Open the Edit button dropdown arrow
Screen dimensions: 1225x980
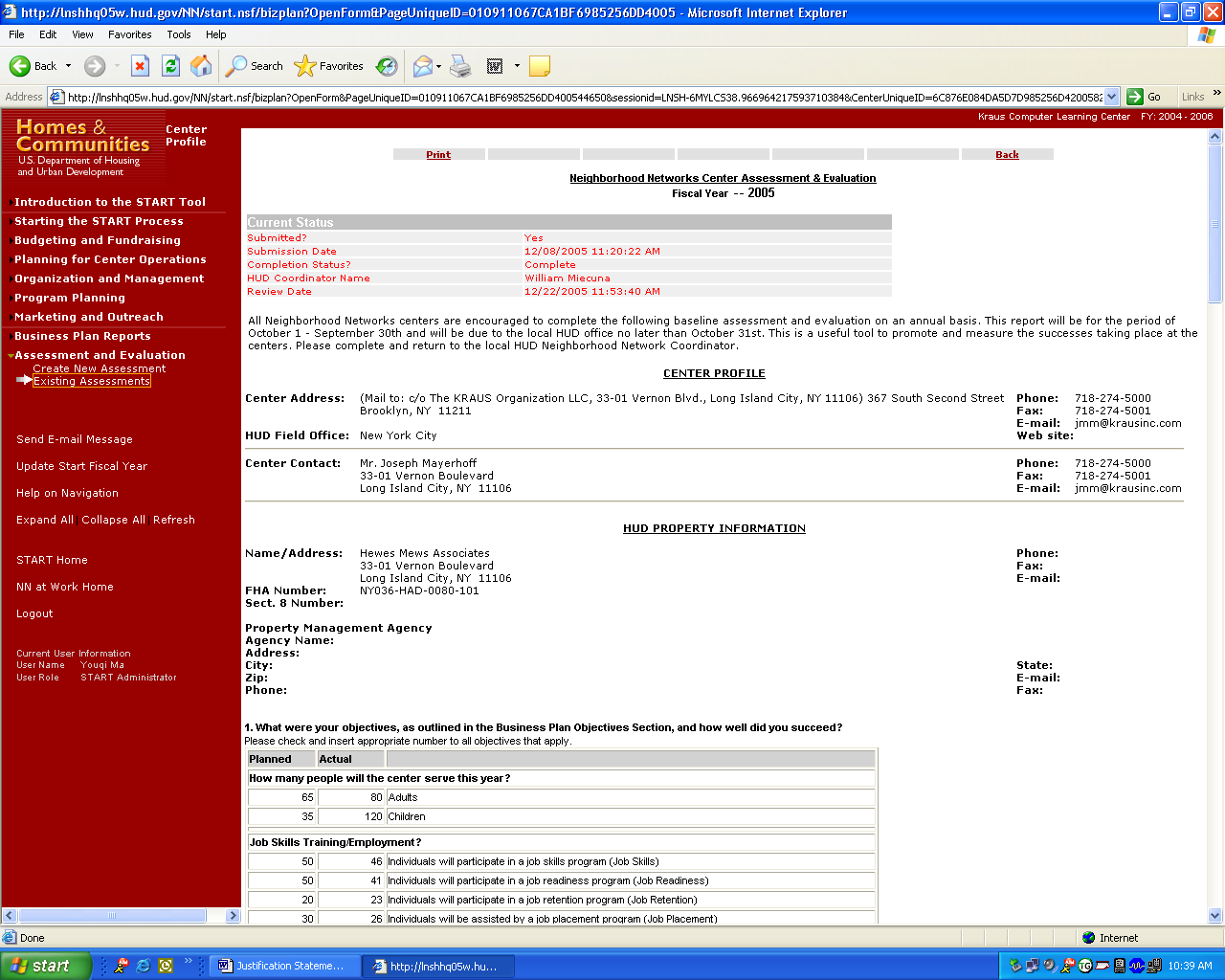517,66
